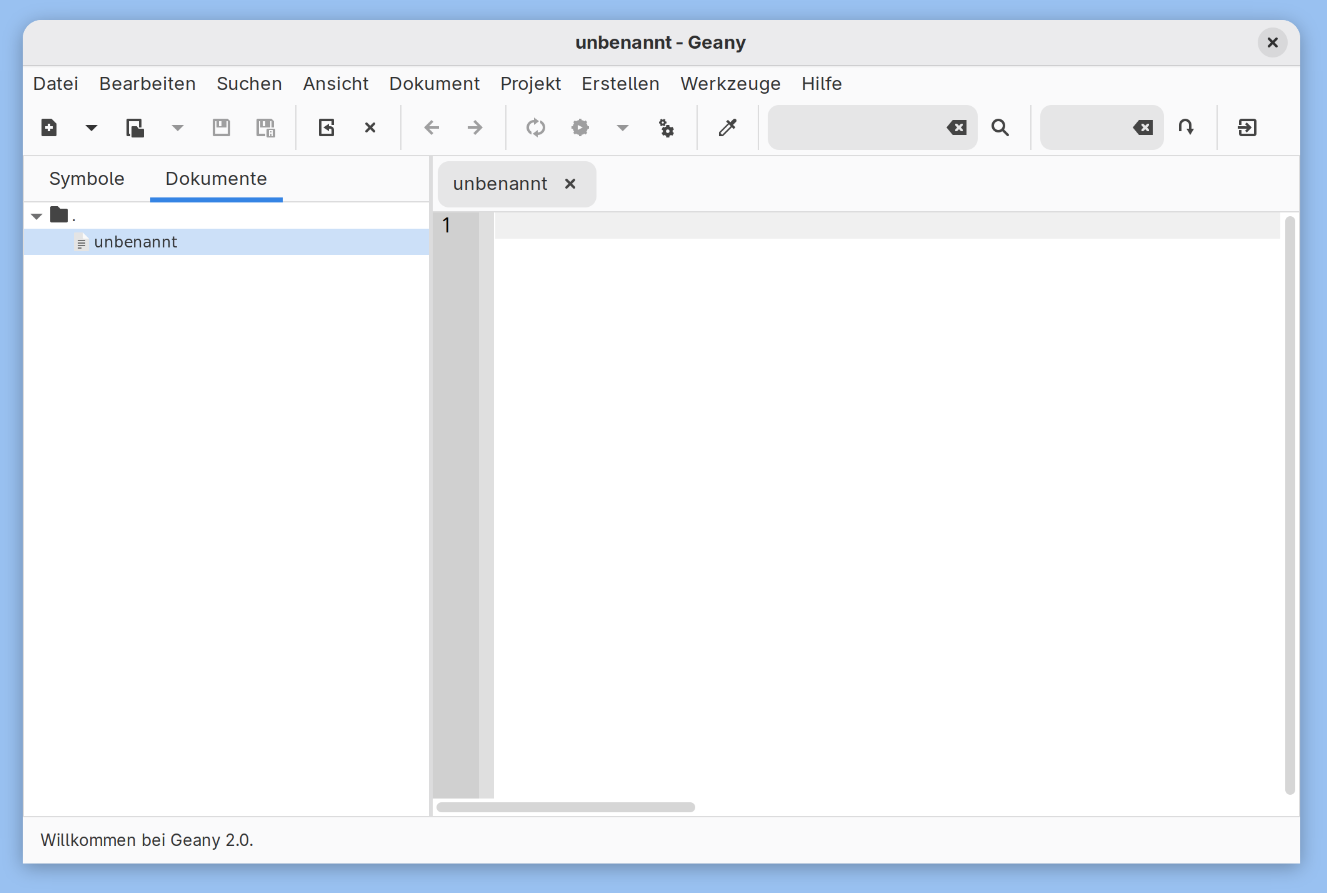Image resolution: width=1327 pixels, height=893 pixels.
Task: Close current file with toolbar X icon
Action: click(370, 128)
